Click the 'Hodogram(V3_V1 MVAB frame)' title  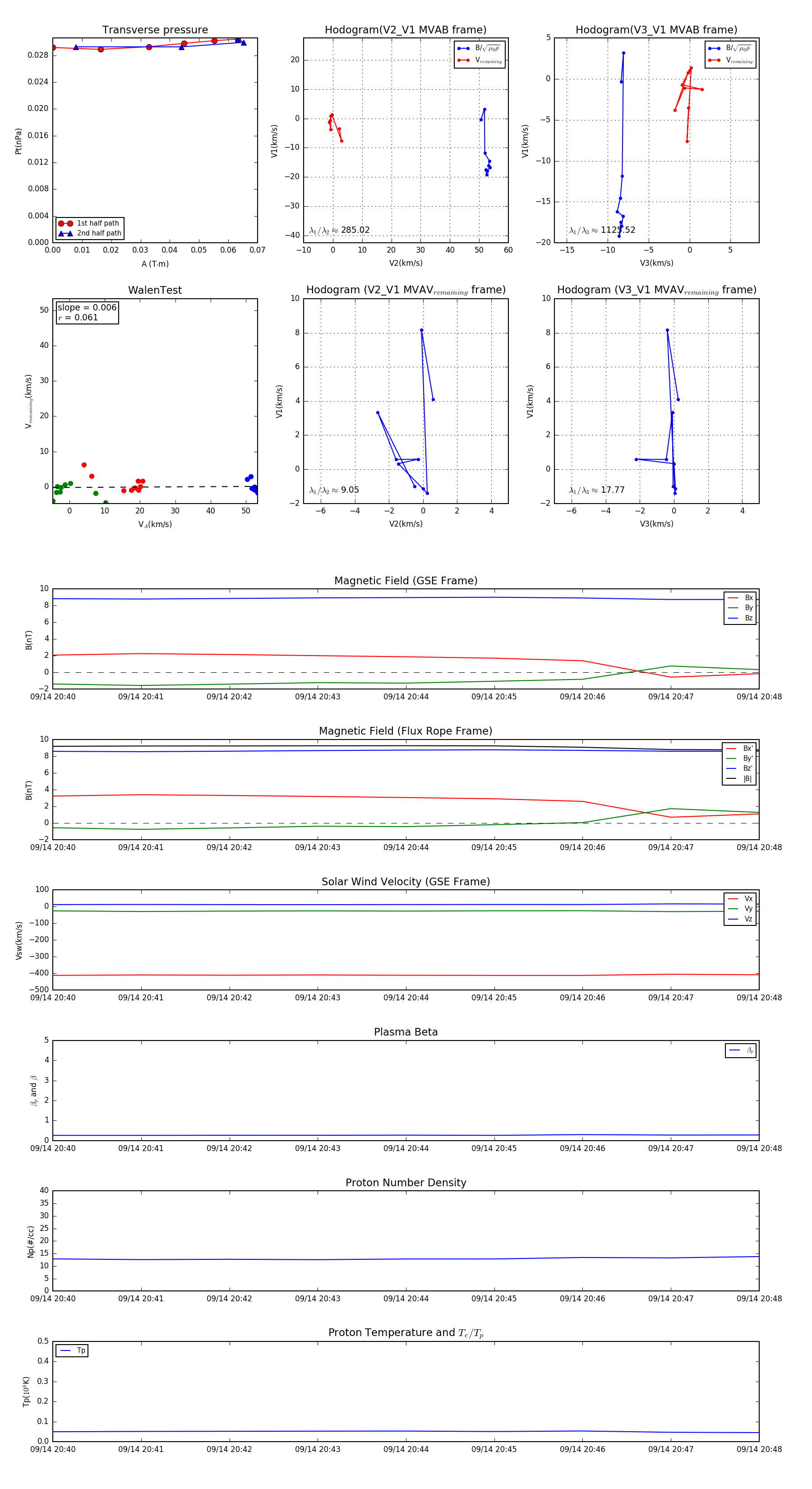coord(656,30)
